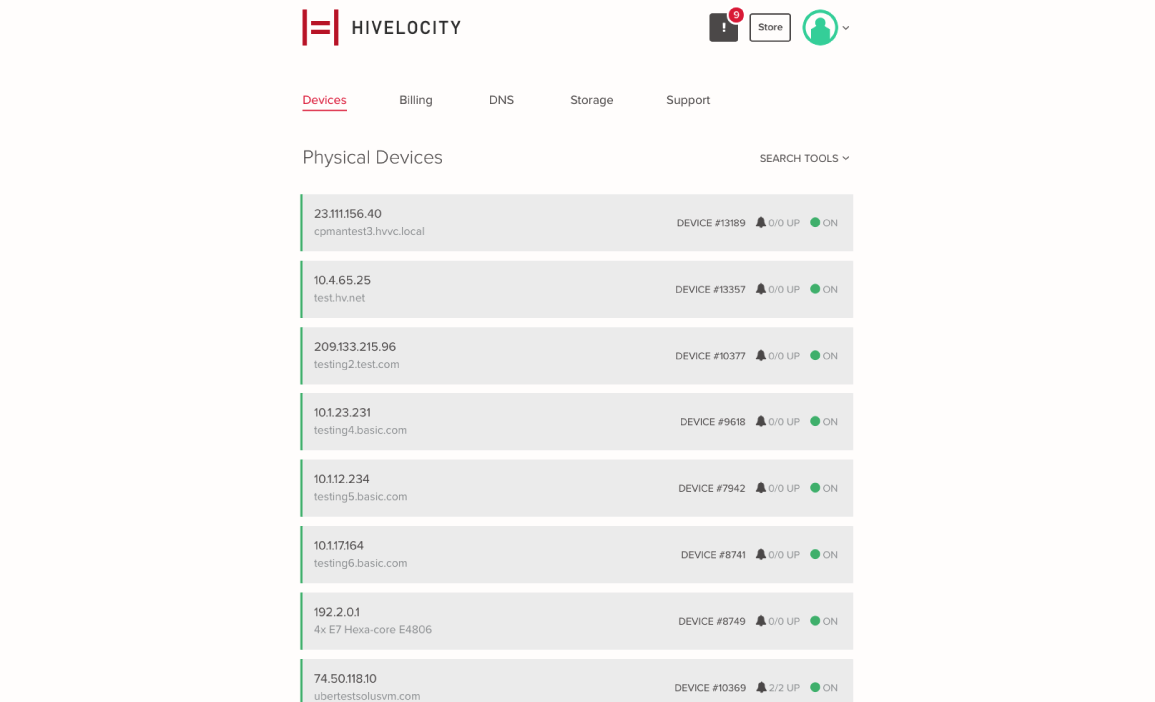1155x702 pixels.
Task: Click the IP address 192.2.0.1
Action: tap(337, 612)
